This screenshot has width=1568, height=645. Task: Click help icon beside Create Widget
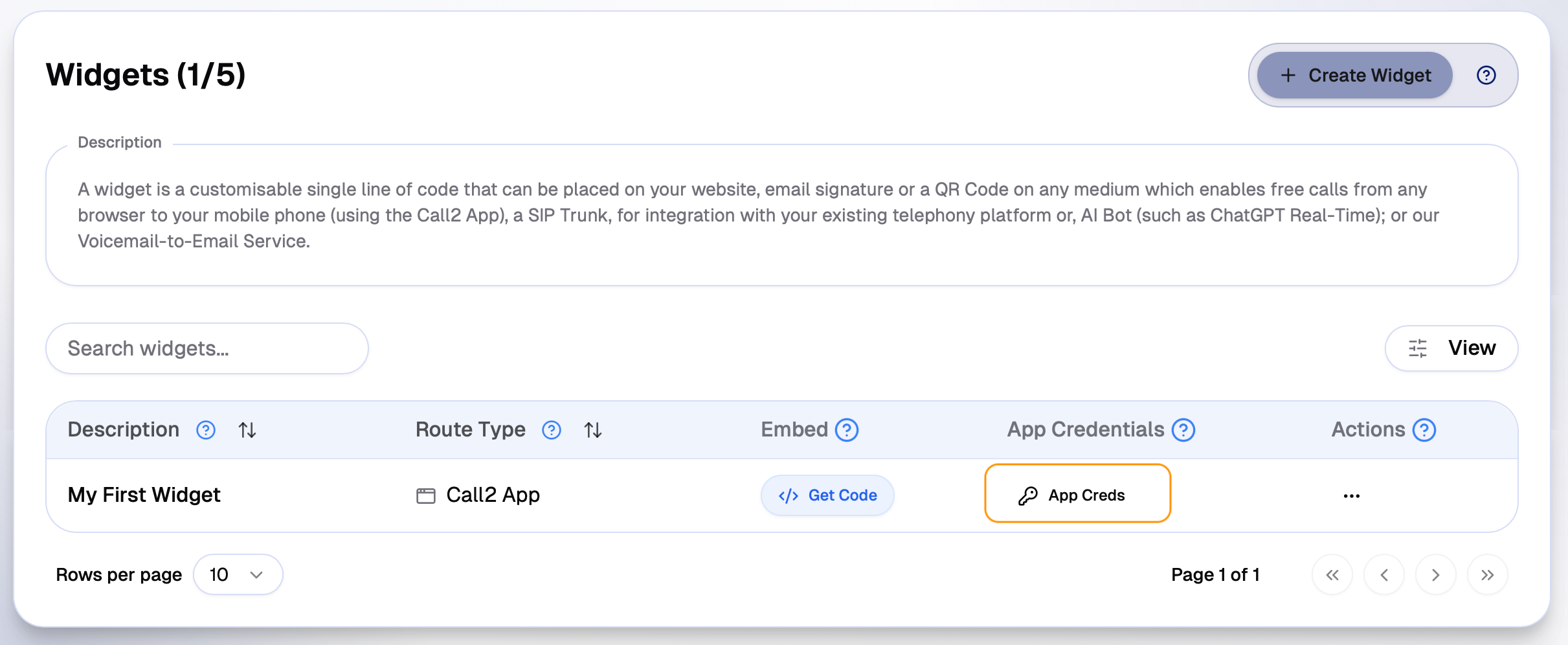coord(1486,75)
